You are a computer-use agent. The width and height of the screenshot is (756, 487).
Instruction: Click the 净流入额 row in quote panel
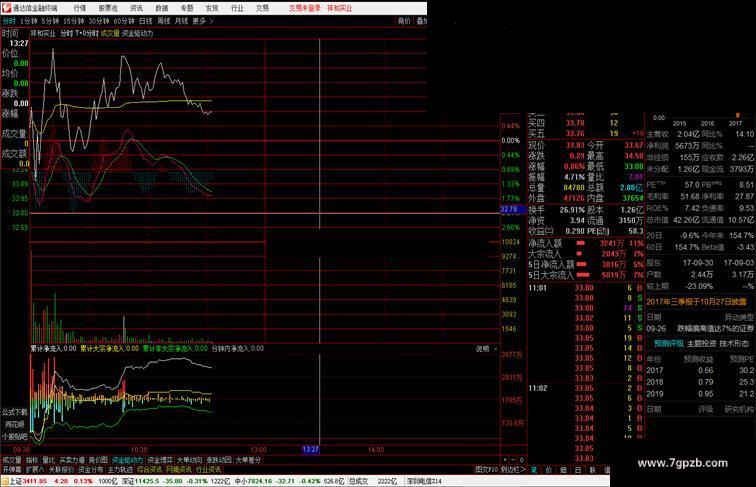[x=586, y=244]
